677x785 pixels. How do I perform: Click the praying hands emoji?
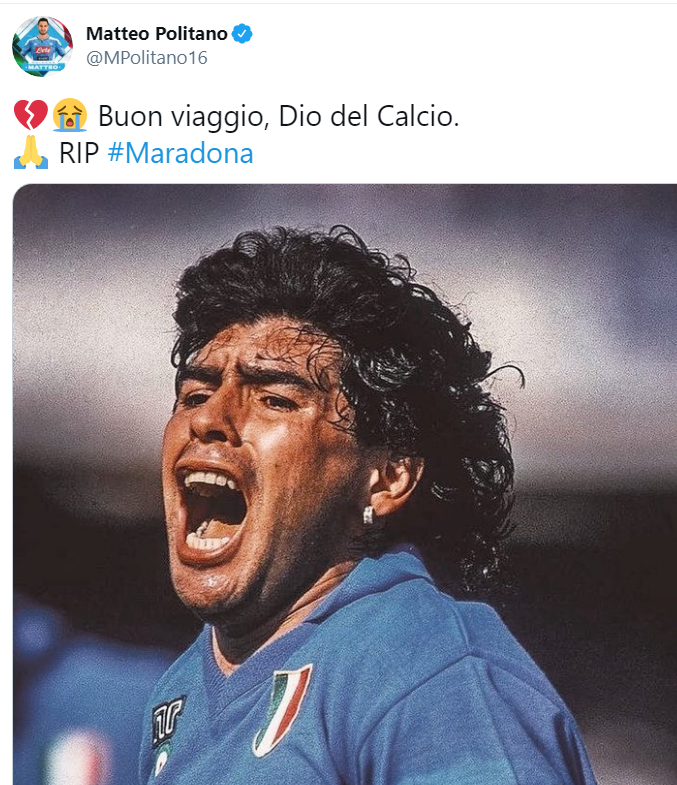[31, 152]
